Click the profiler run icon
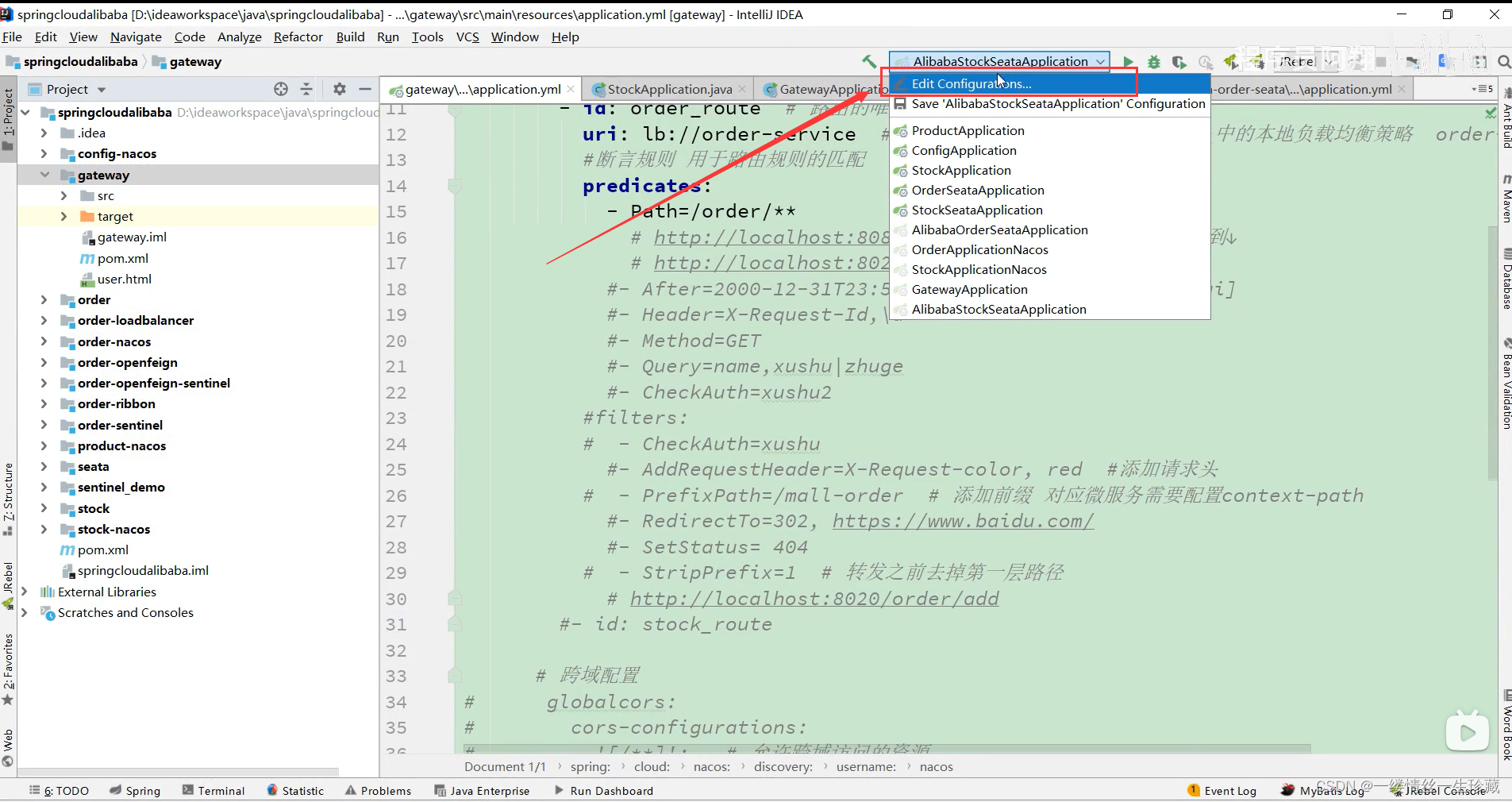Viewport: 1512px width, 802px height. pyautogui.click(x=1206, y=62)
